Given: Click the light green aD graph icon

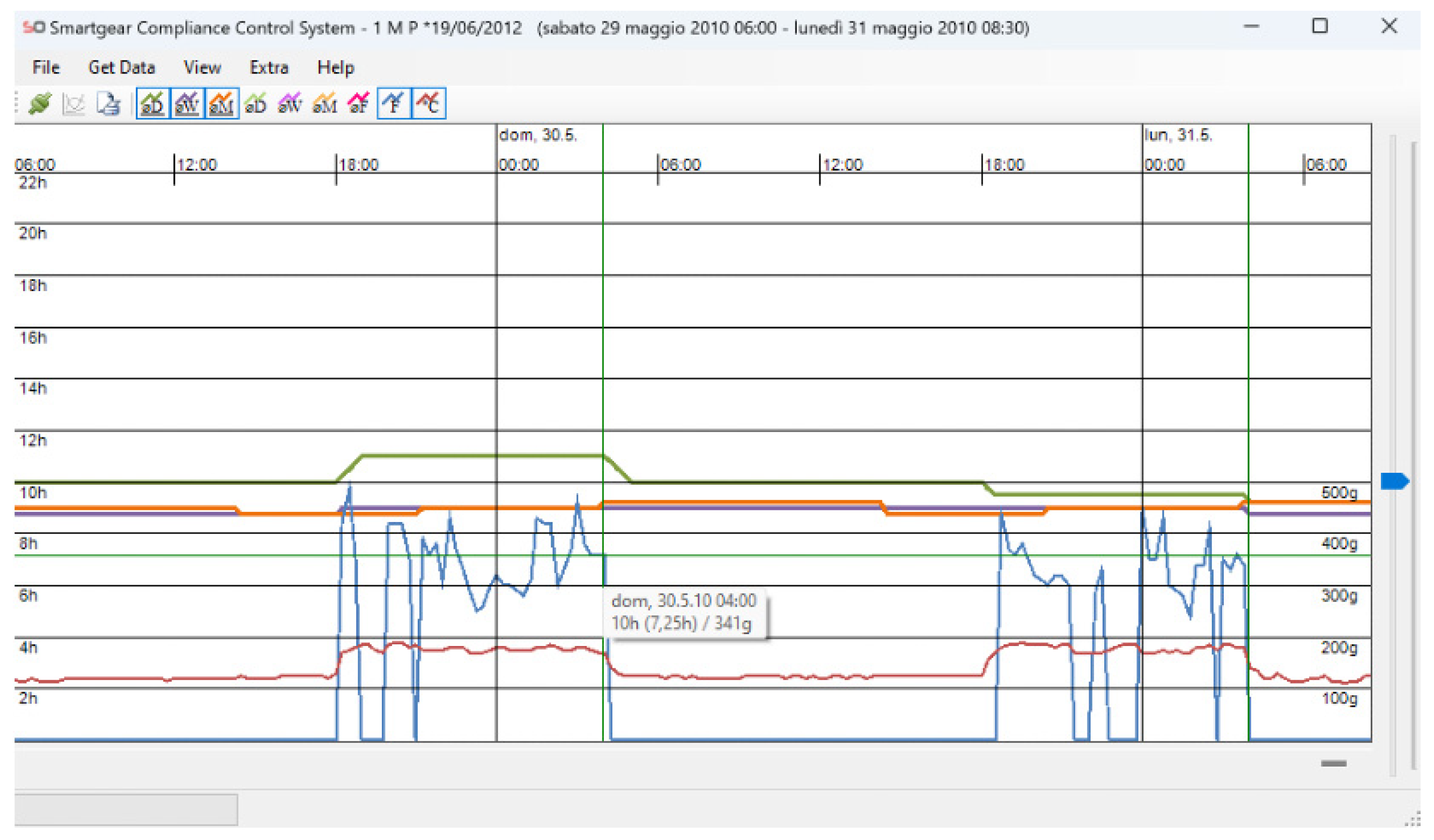Looking at the screenshot, I should 255,104.
